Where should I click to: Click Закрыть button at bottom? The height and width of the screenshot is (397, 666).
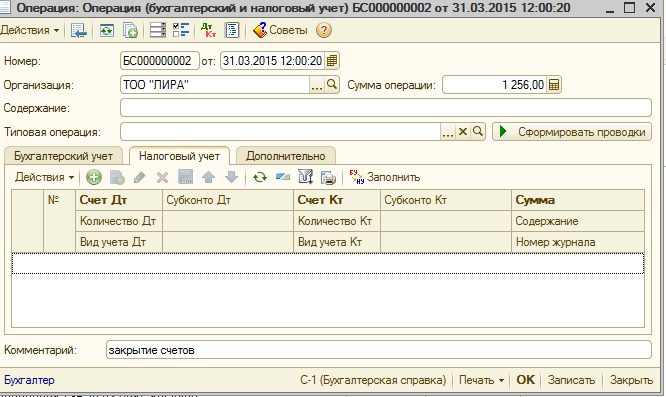pos(631,380)
